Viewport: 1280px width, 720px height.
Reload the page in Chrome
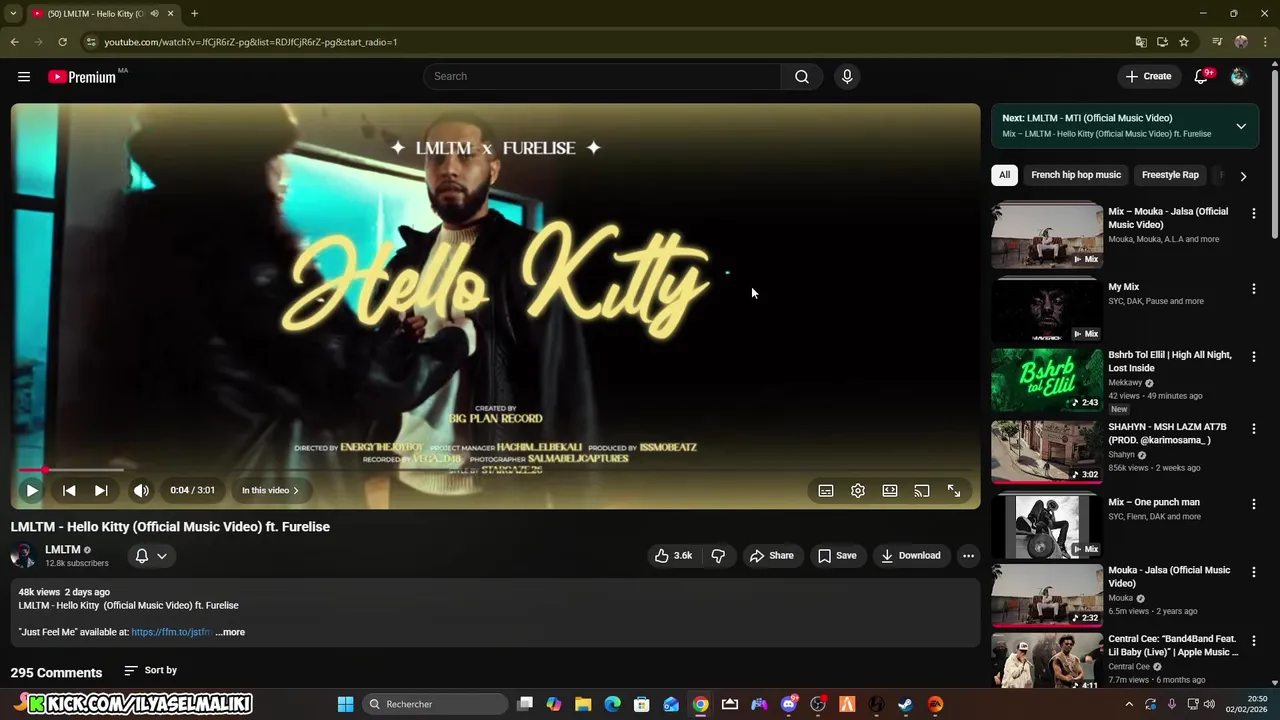pos(62,42)
